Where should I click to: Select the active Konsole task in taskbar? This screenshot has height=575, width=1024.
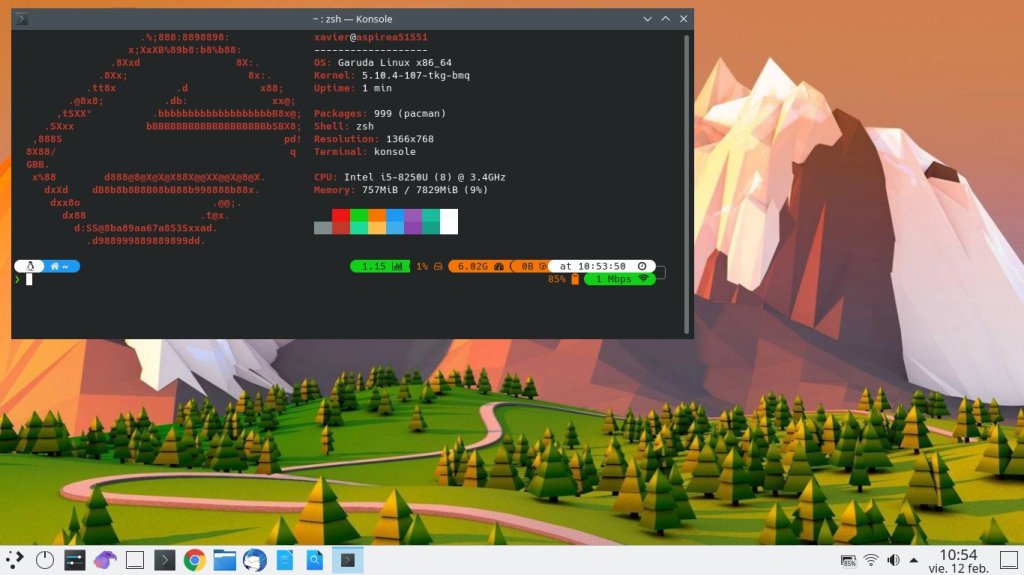click(x=347, y=560)
